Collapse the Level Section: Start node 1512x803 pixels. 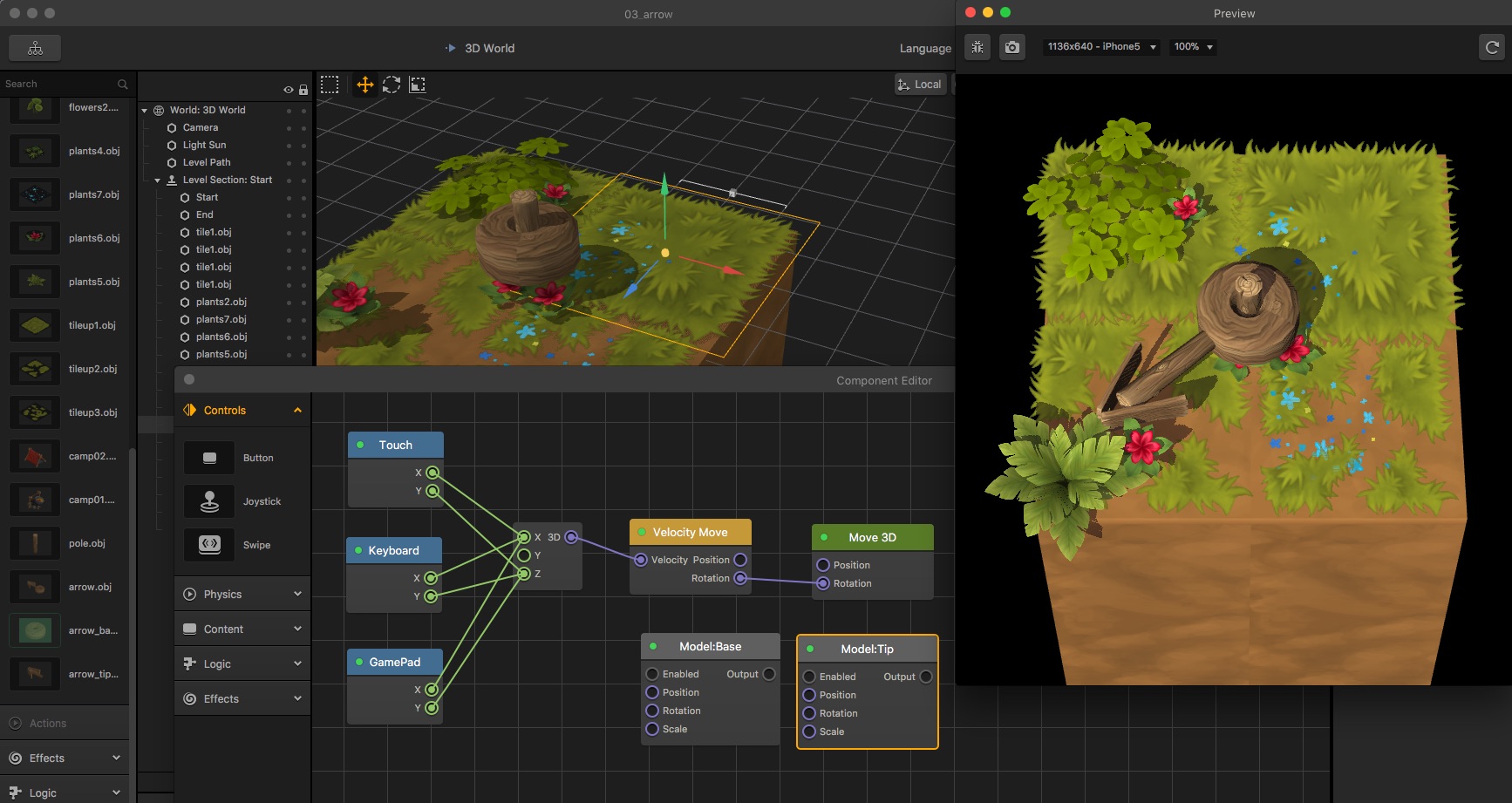pyautogui.click(x=158, y=180)
